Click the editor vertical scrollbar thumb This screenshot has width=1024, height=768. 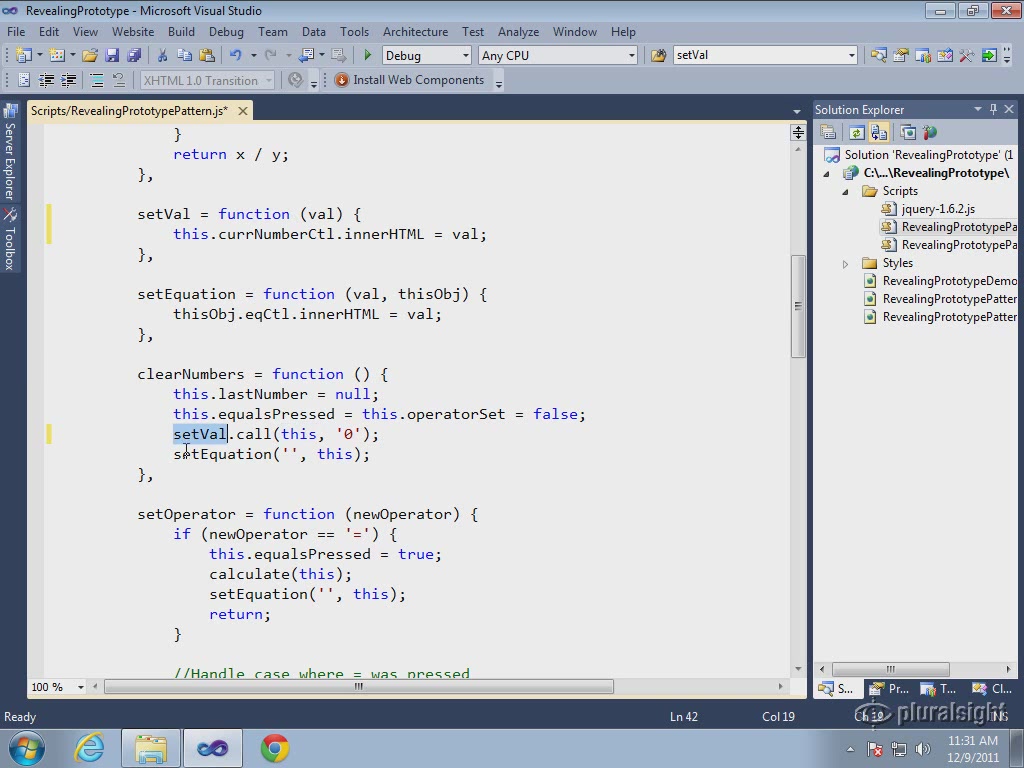[798, 306]
